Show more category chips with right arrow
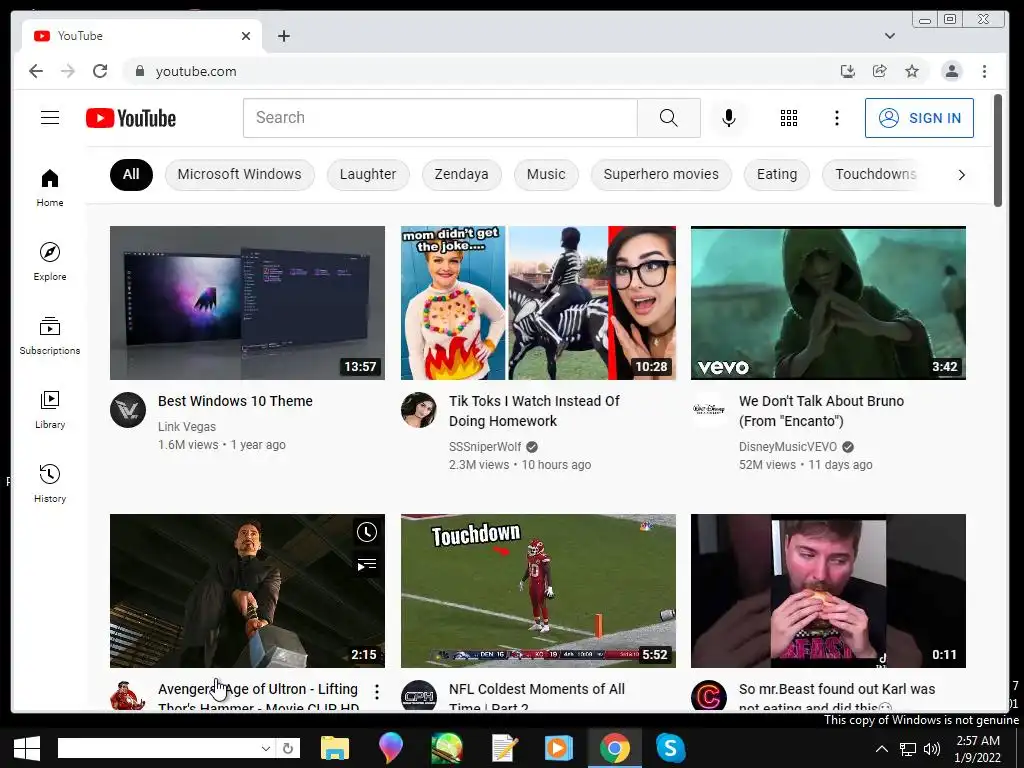 [x=961, y=175]
